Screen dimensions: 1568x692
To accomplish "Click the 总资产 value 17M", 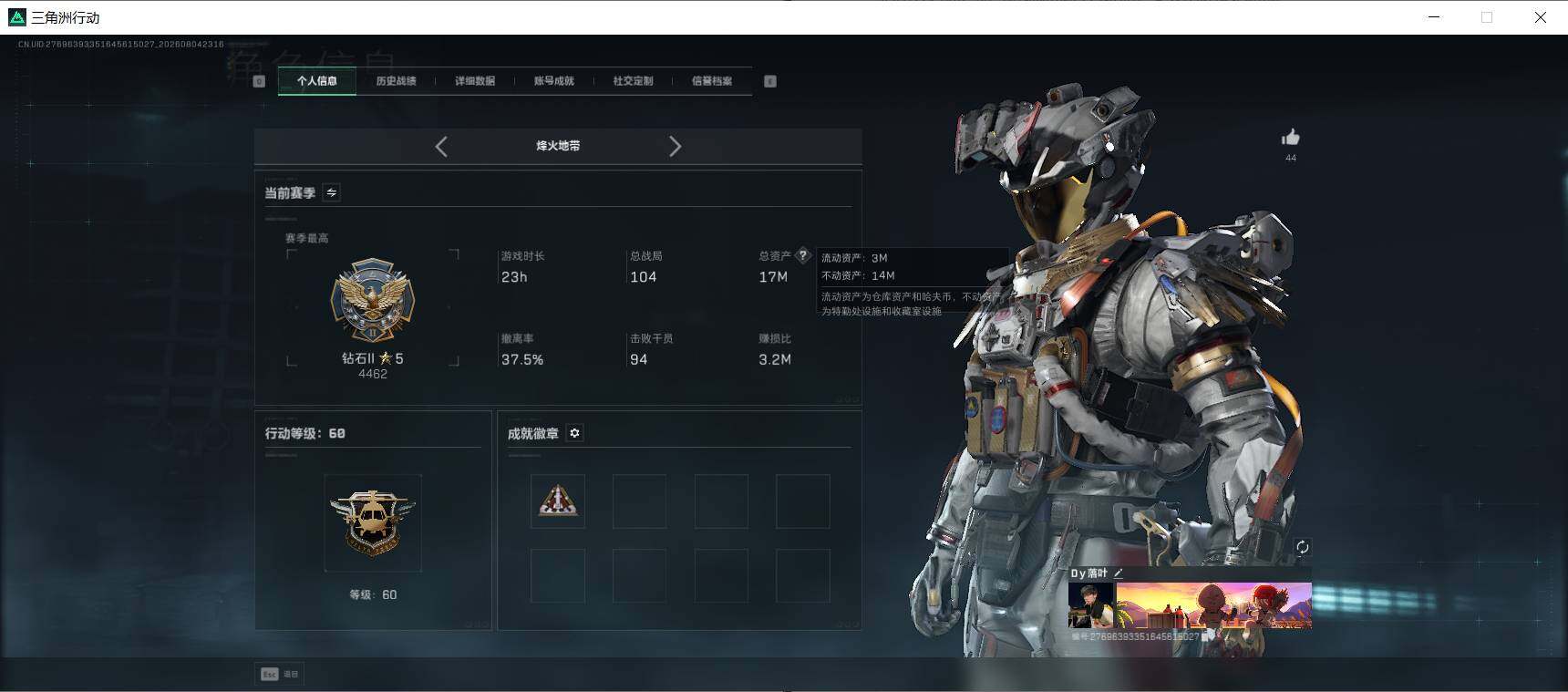I will (x=773, y=277).
